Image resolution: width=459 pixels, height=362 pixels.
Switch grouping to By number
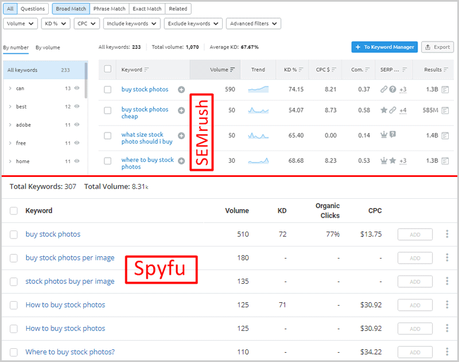coord(16,47)
